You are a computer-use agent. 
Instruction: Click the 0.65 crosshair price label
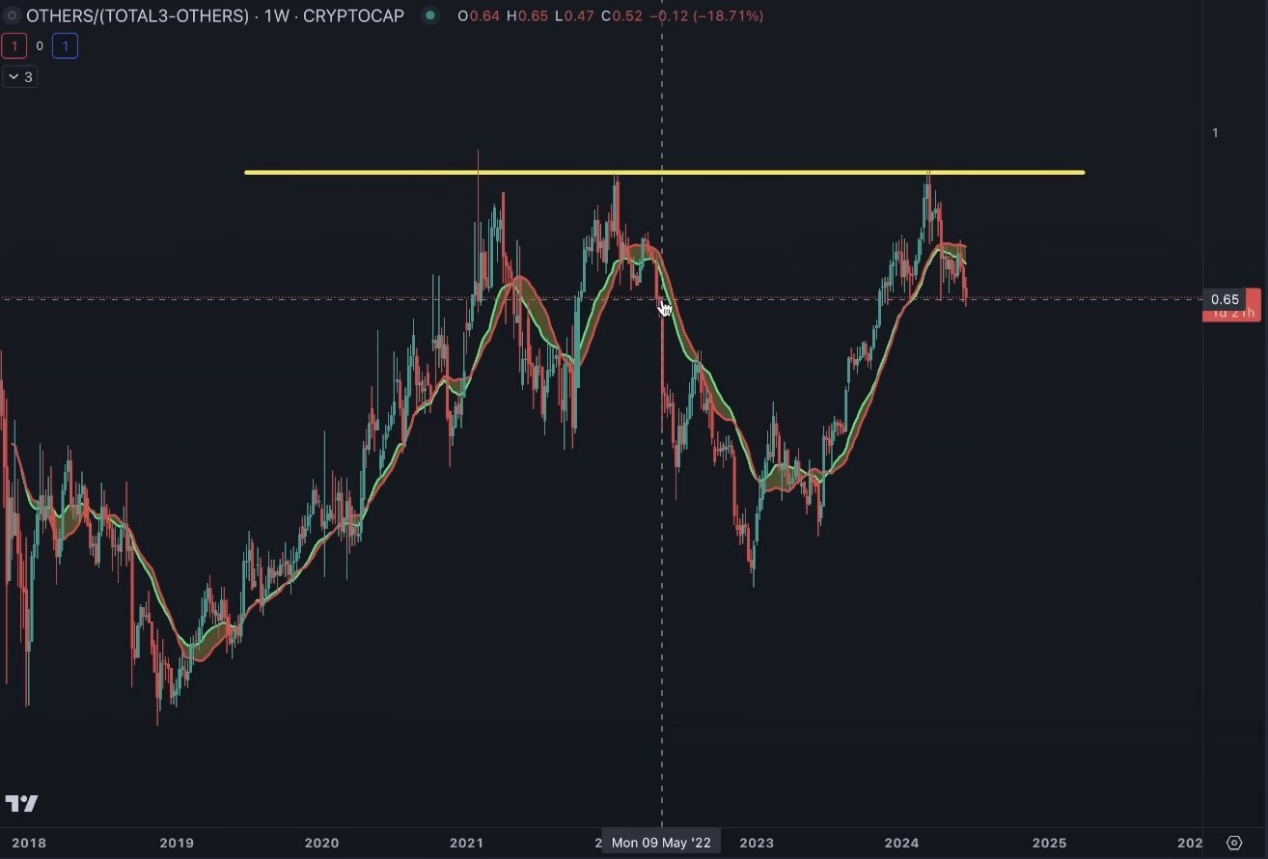tap(1224, 299)
